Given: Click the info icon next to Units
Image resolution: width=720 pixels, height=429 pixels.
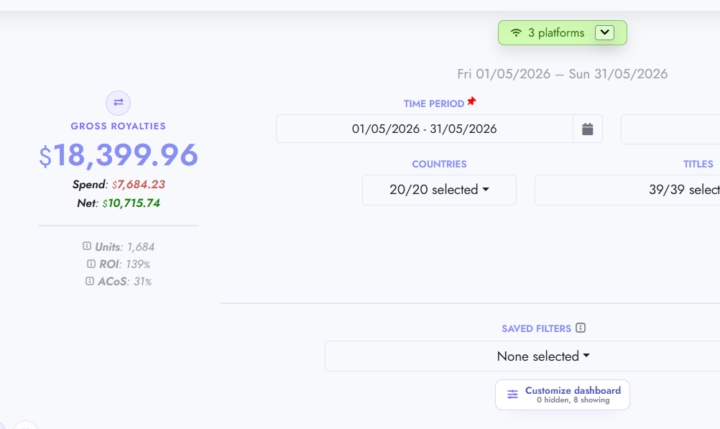Looking at the screenshot, I should (x=87, y=246).
